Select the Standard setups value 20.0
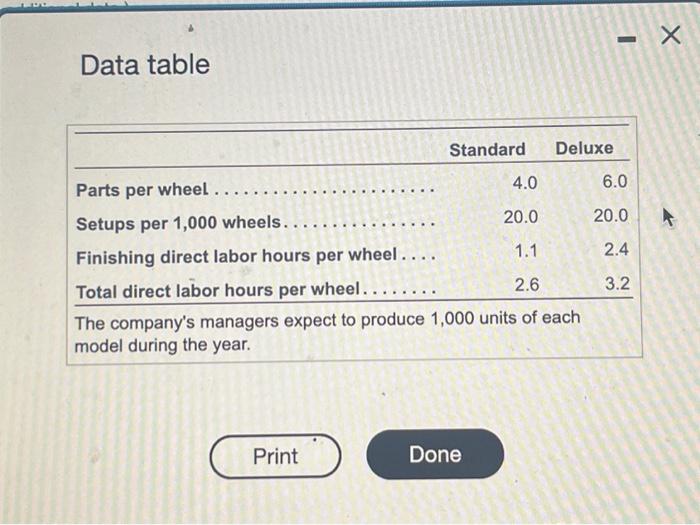The height and width of the screenshot is (525, 700). pyautogui.click(x=521, y=217)
